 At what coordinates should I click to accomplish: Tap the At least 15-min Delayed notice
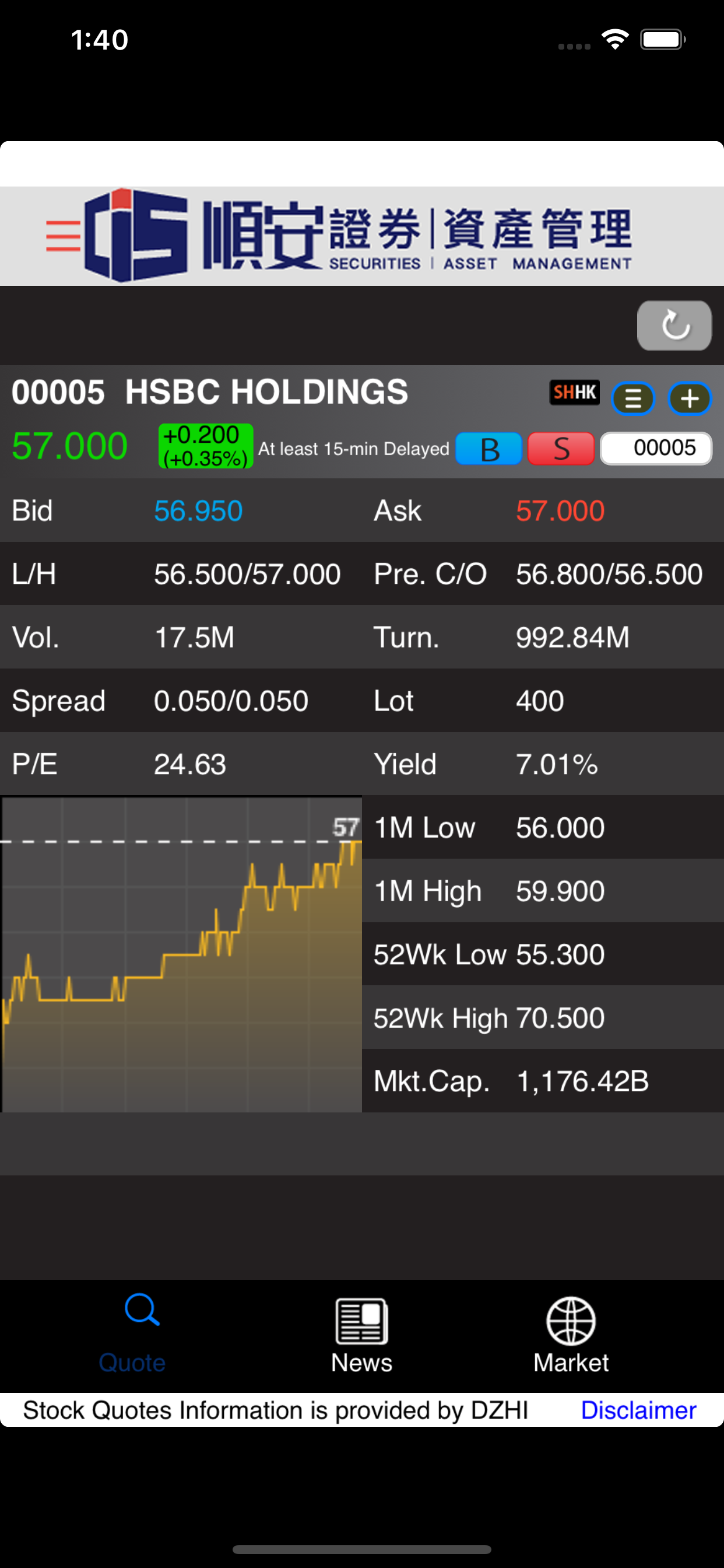pyautogui.click(x=353, y=449)
